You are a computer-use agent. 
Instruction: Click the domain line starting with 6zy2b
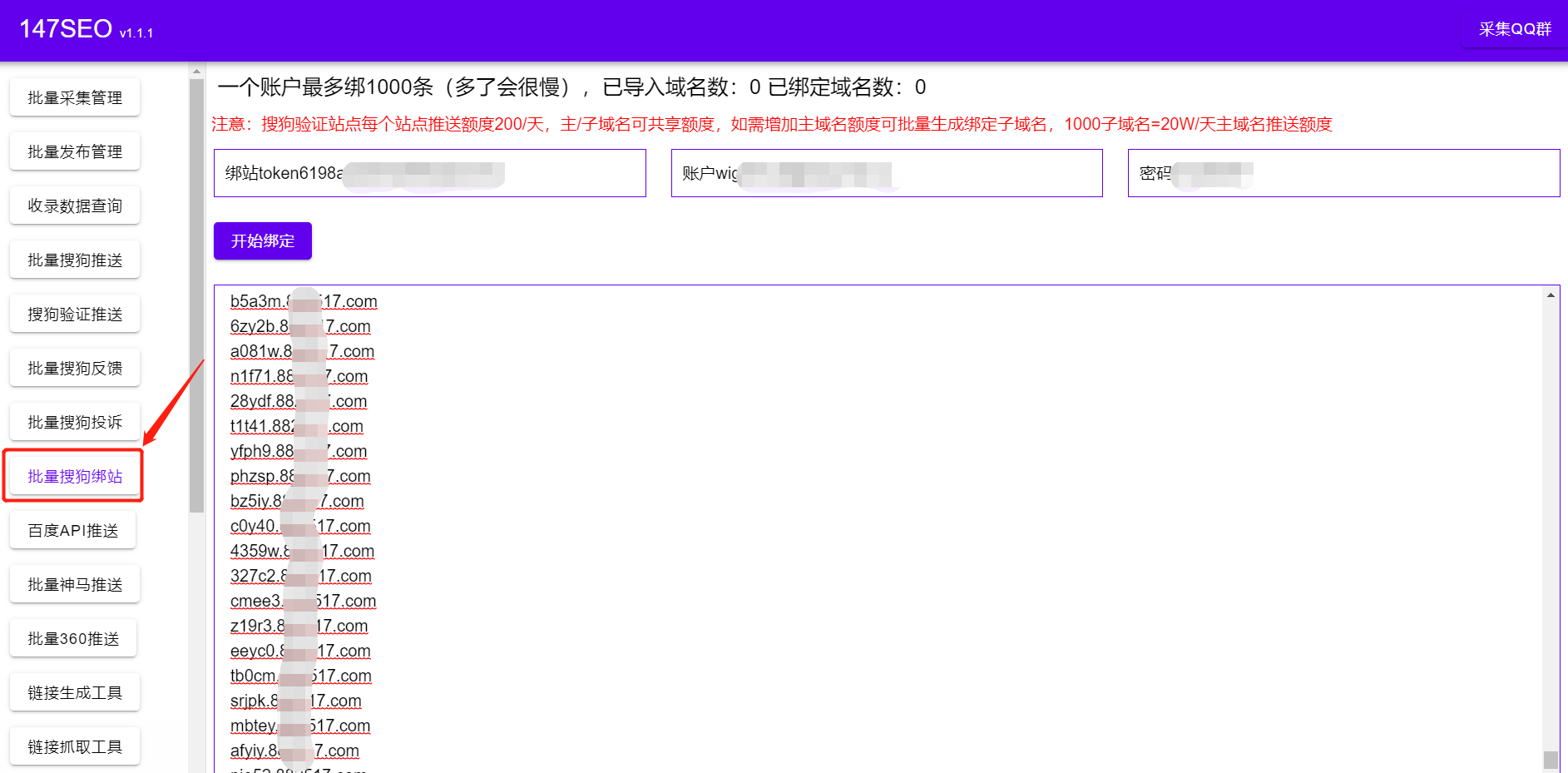coord(300,326)
